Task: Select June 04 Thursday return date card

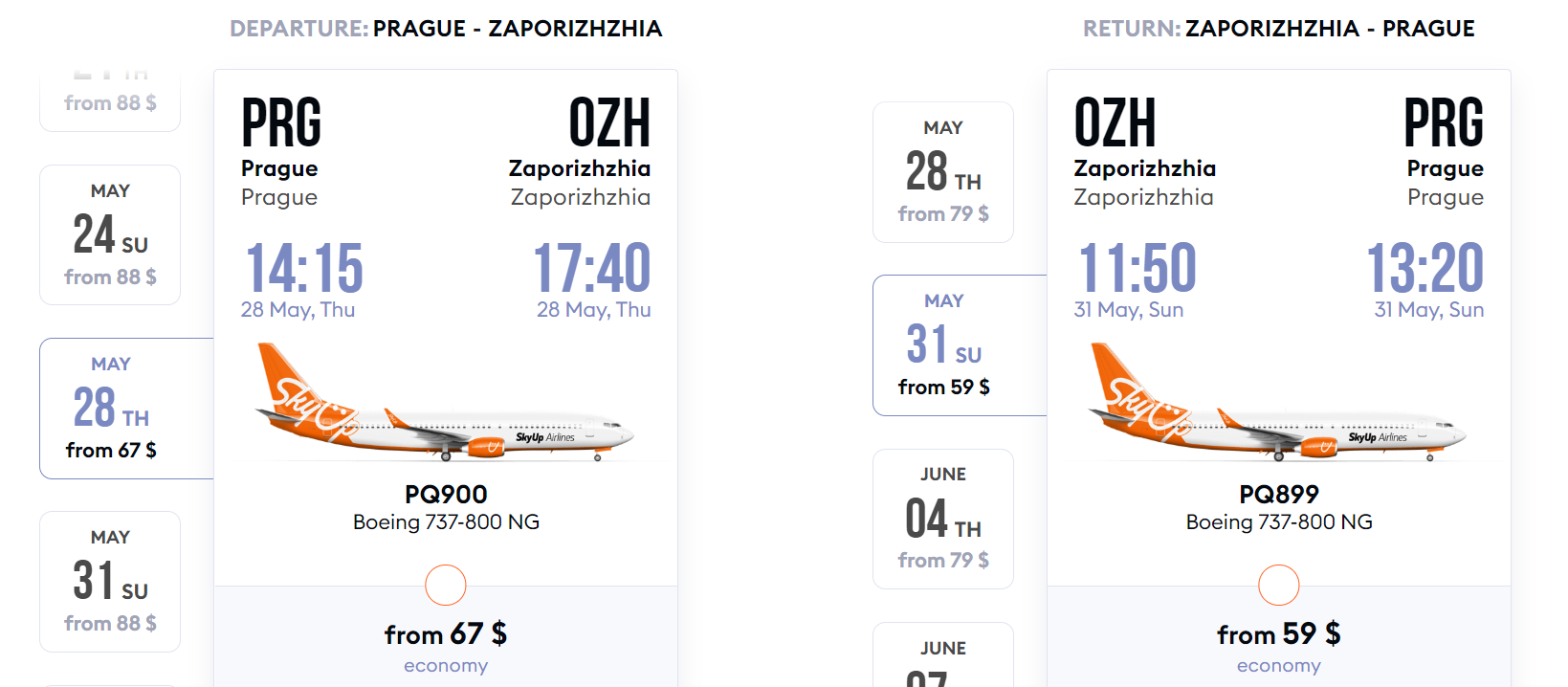Action: (x=943, y=519)
